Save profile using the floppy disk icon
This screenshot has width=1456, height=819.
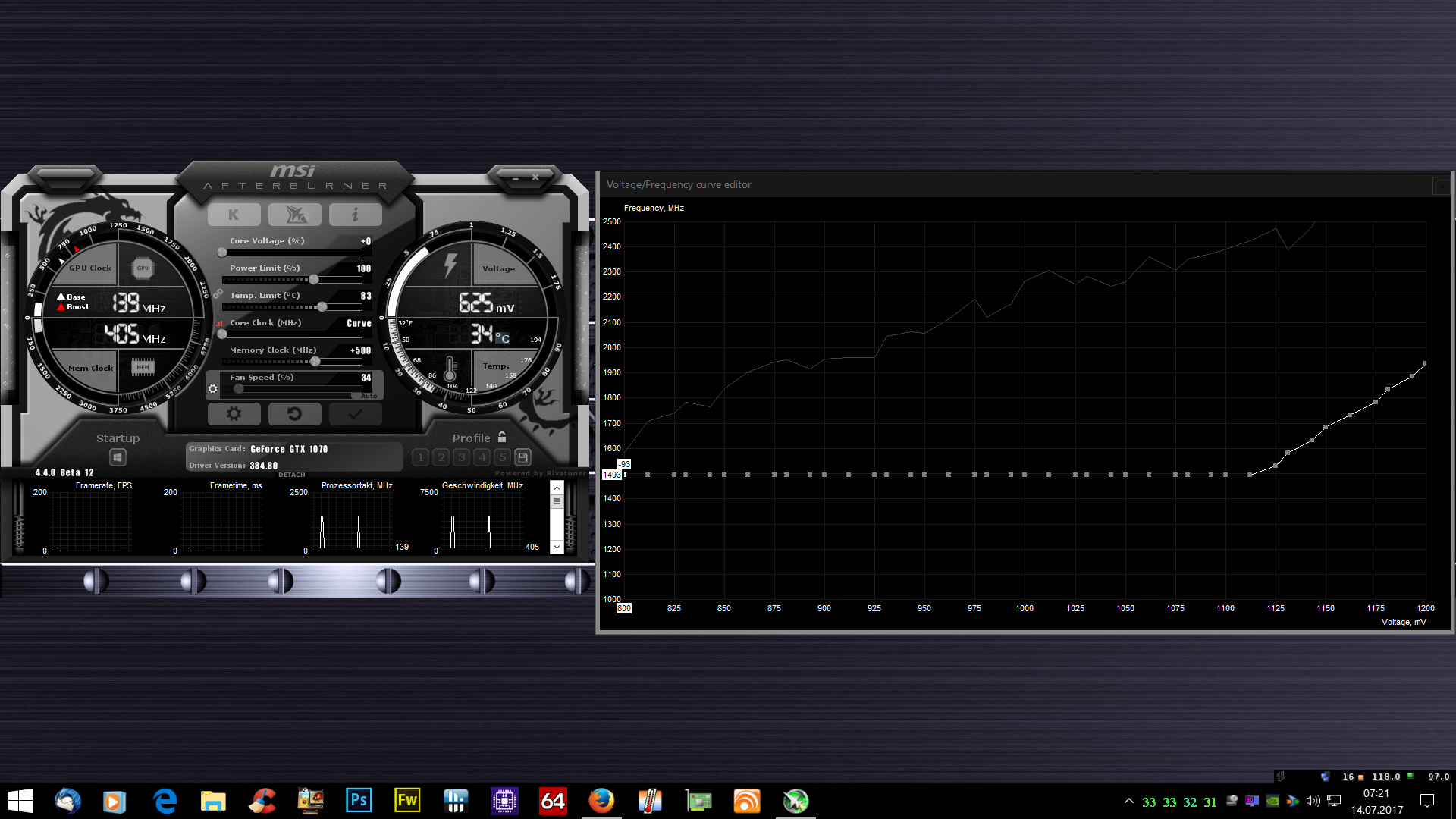522,457
